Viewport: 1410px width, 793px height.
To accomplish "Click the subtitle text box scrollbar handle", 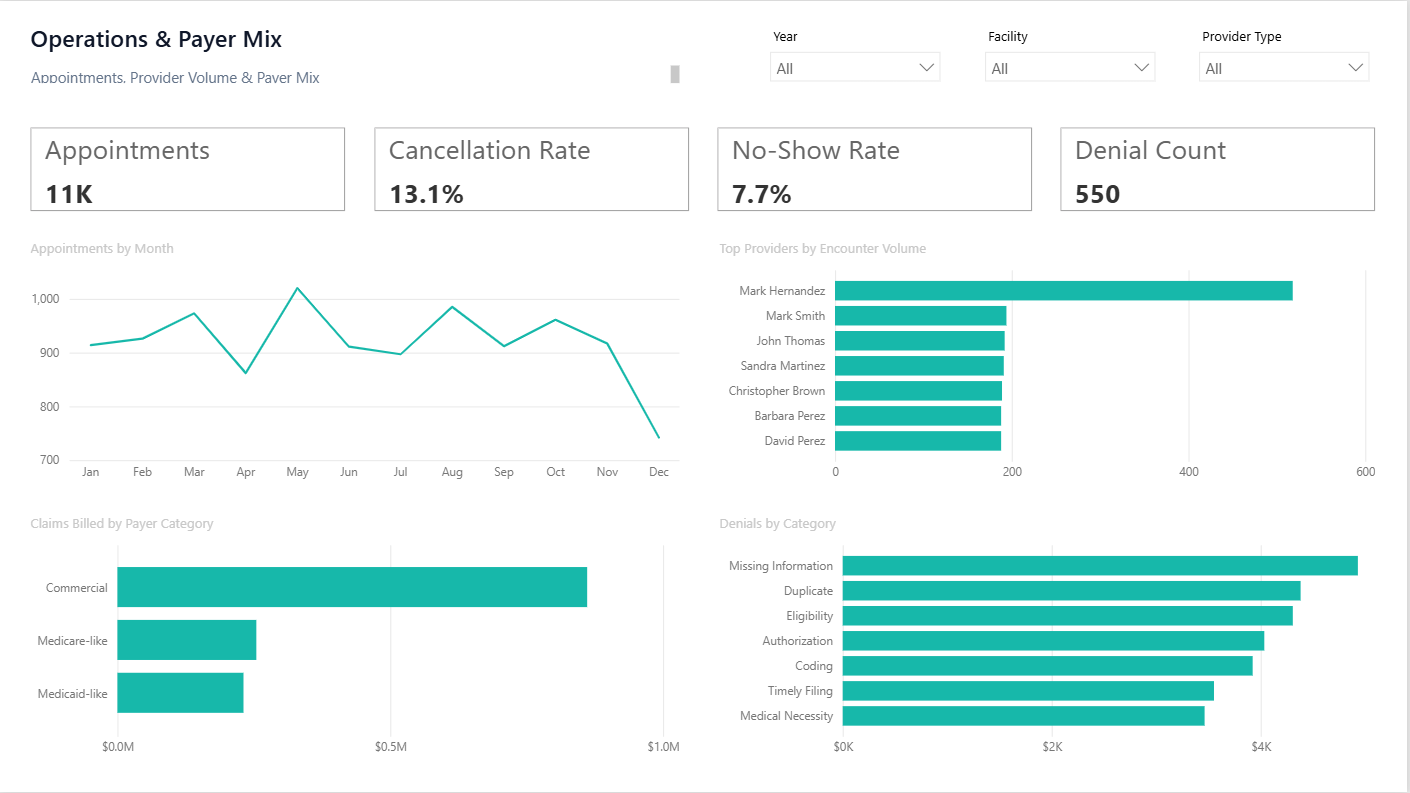I will tap(675, 74).
